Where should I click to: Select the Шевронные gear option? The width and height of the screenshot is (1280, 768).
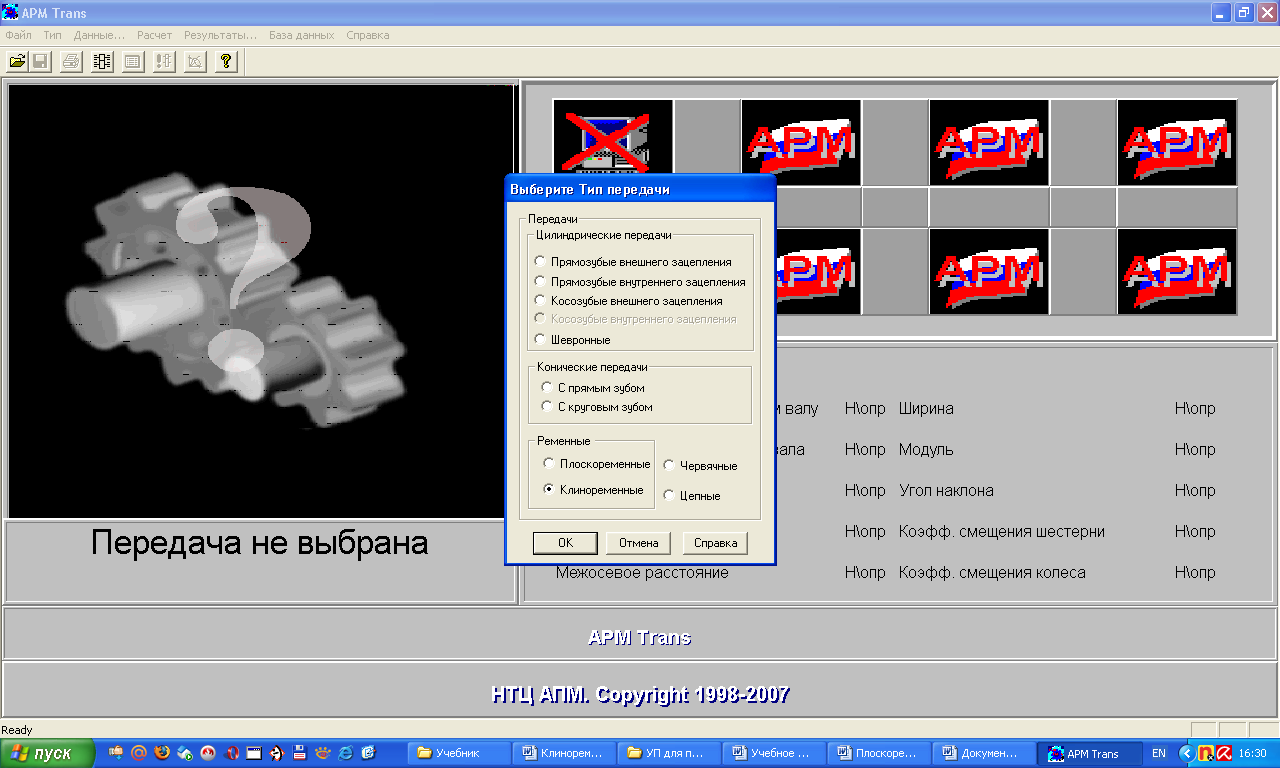click(x=541, y=340)
